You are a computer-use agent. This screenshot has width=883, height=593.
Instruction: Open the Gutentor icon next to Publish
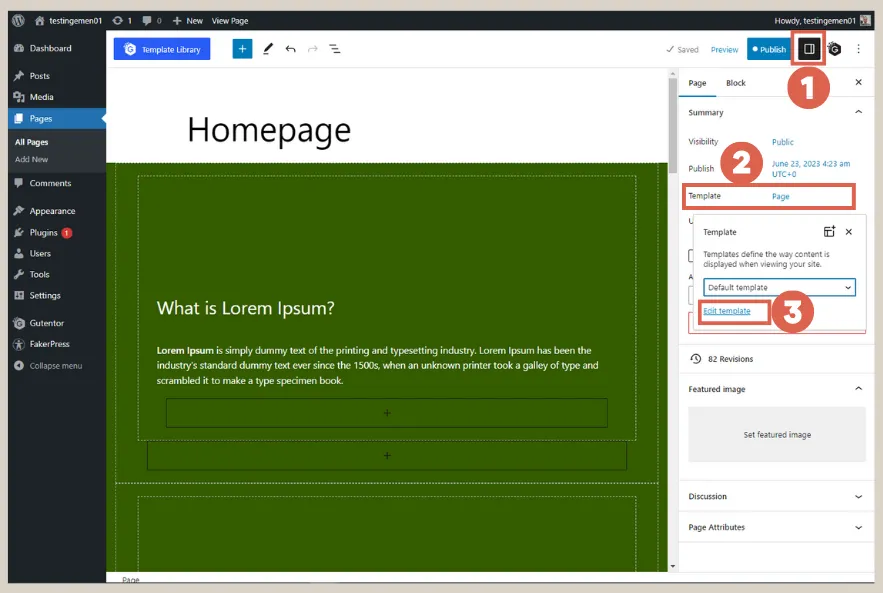836,49
